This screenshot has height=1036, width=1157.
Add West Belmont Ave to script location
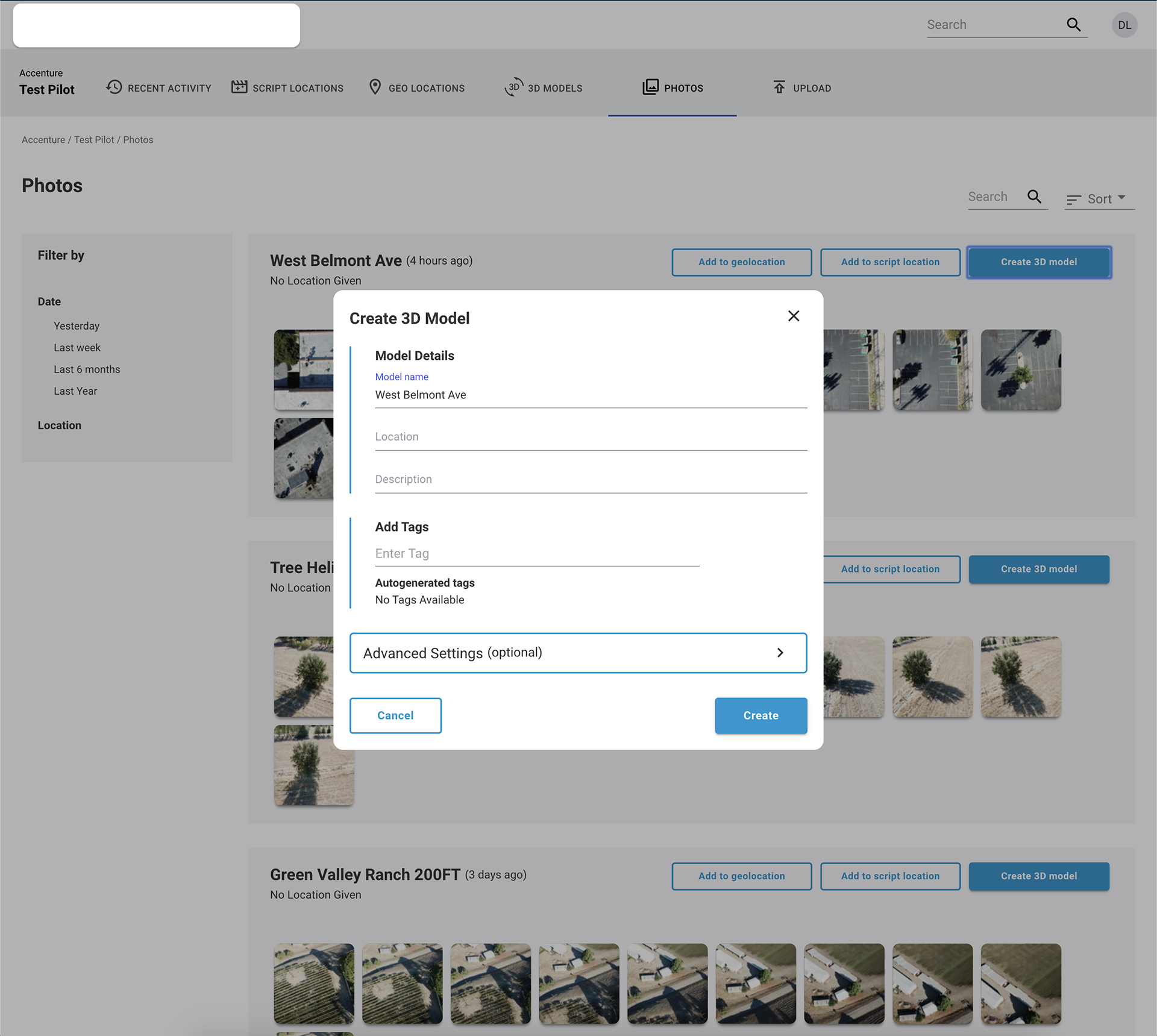tap(890, 262)
